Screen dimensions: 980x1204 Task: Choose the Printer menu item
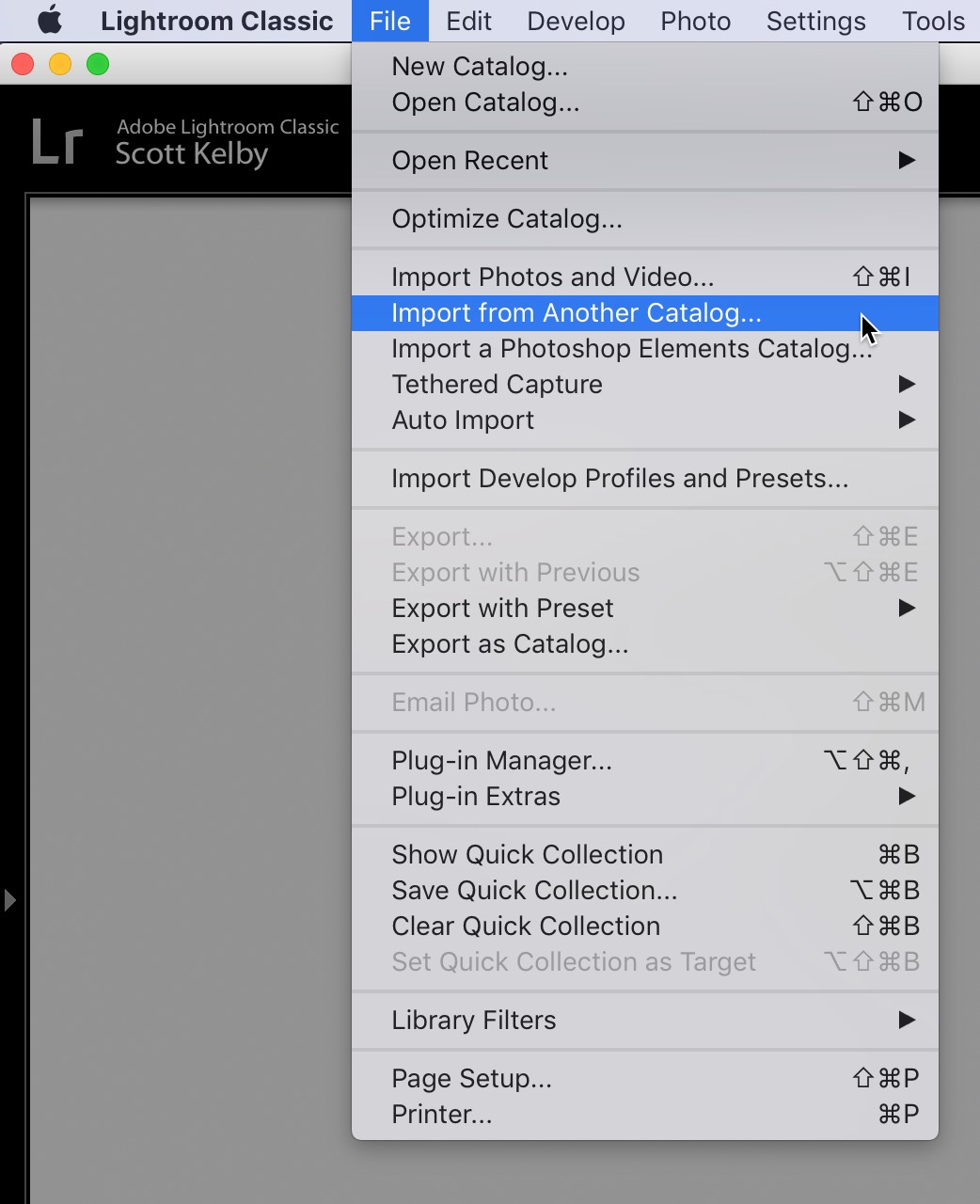click(645, 1115)
